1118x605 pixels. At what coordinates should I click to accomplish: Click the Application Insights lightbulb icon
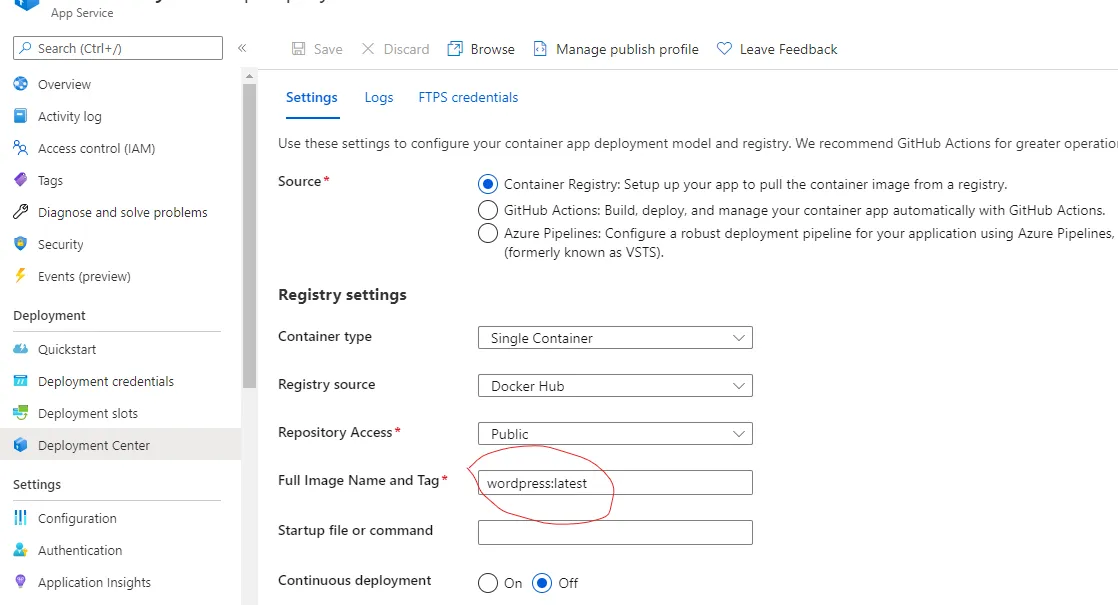(x=20, y=582)
